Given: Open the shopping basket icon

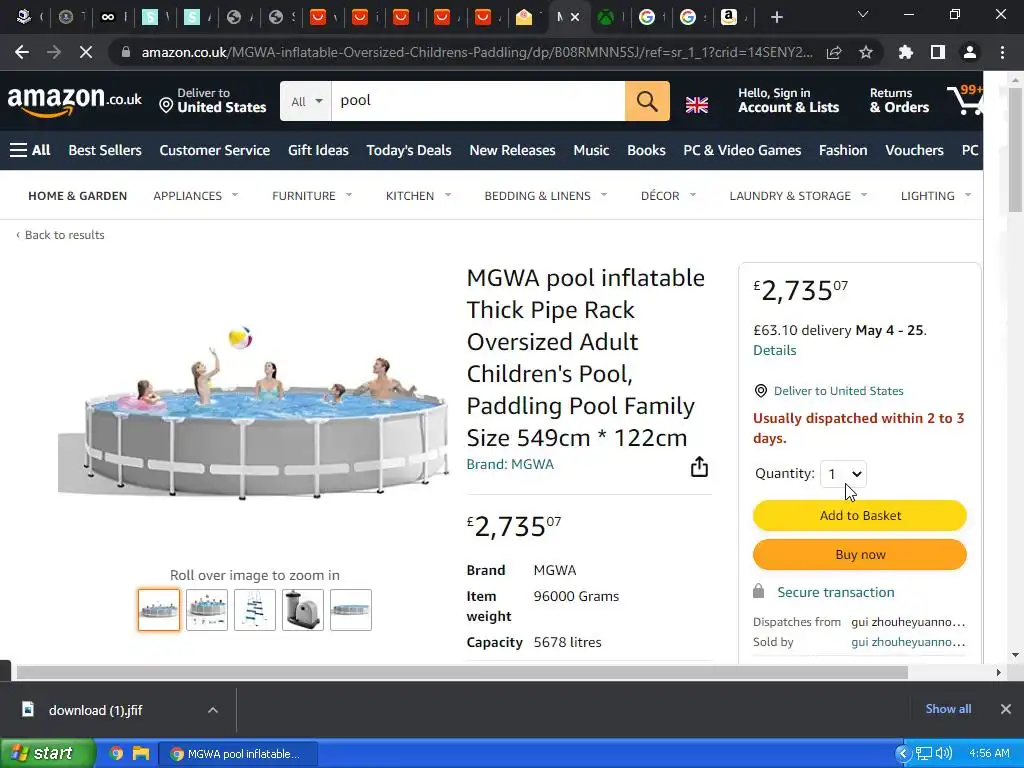Looking at the screenshot, I should 965,101.
